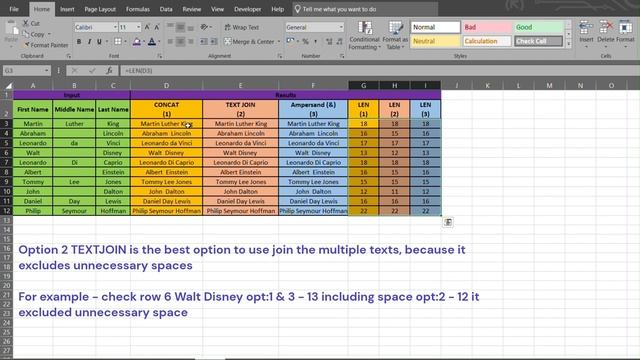
Task: Apply the Bad cell style
Action: click(487, 27)
